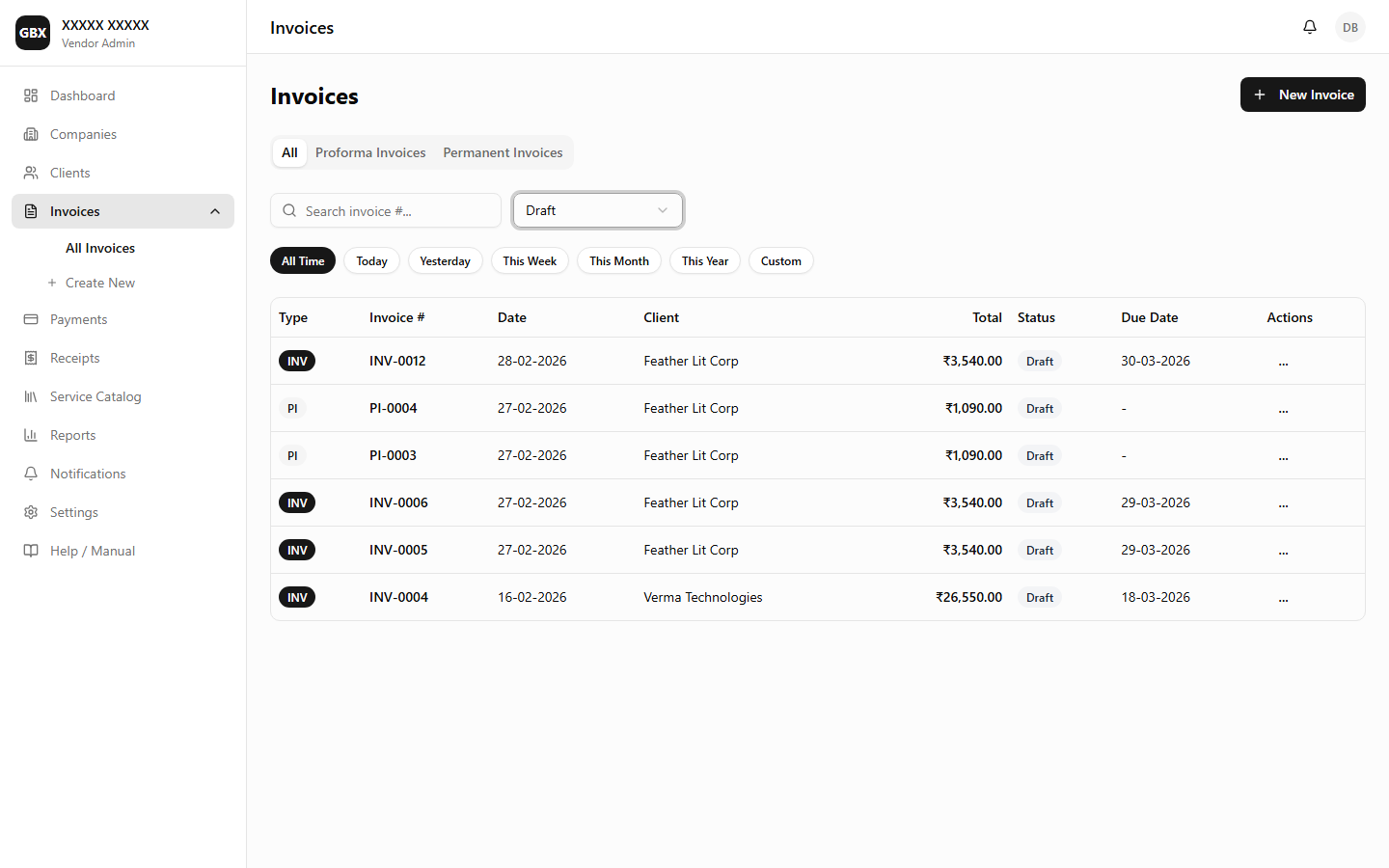Open Service Catalog in the sidebar
The image size is (1389, 868).
pyautogui.click(x=123, y=396)
